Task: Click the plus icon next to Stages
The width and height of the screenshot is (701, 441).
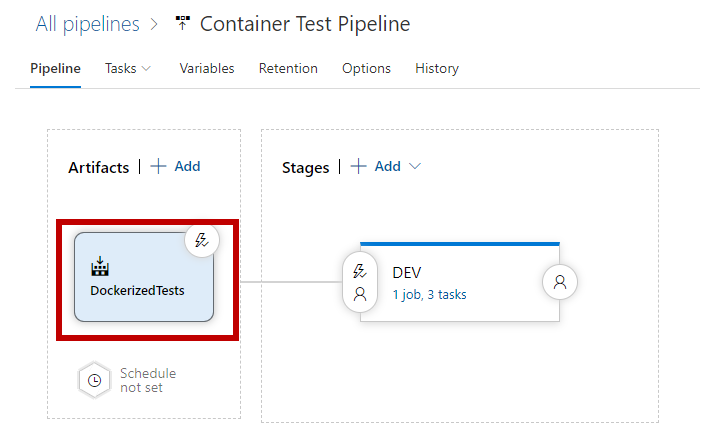Action: click(358, 166)
